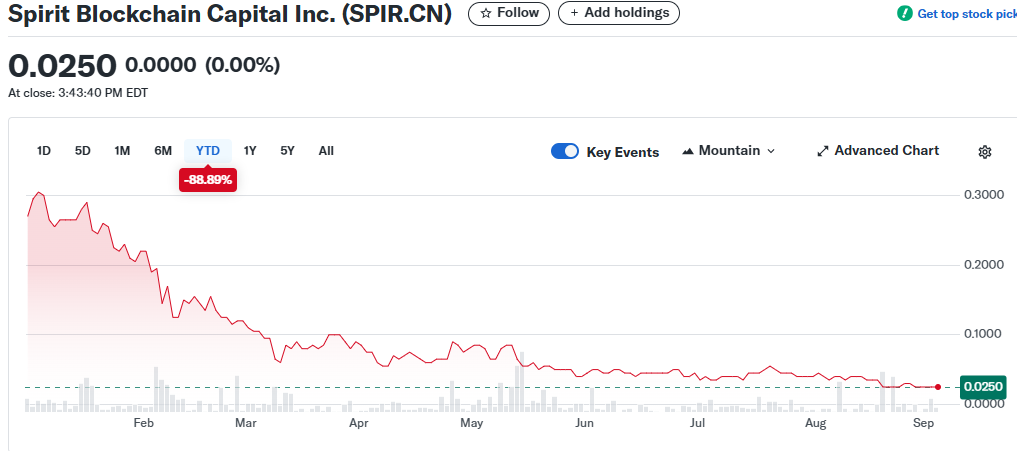Click the Aug x-axis label
Image resolution: width=1017 pixels, height=451 pixels.
click(x=815, y=424)
